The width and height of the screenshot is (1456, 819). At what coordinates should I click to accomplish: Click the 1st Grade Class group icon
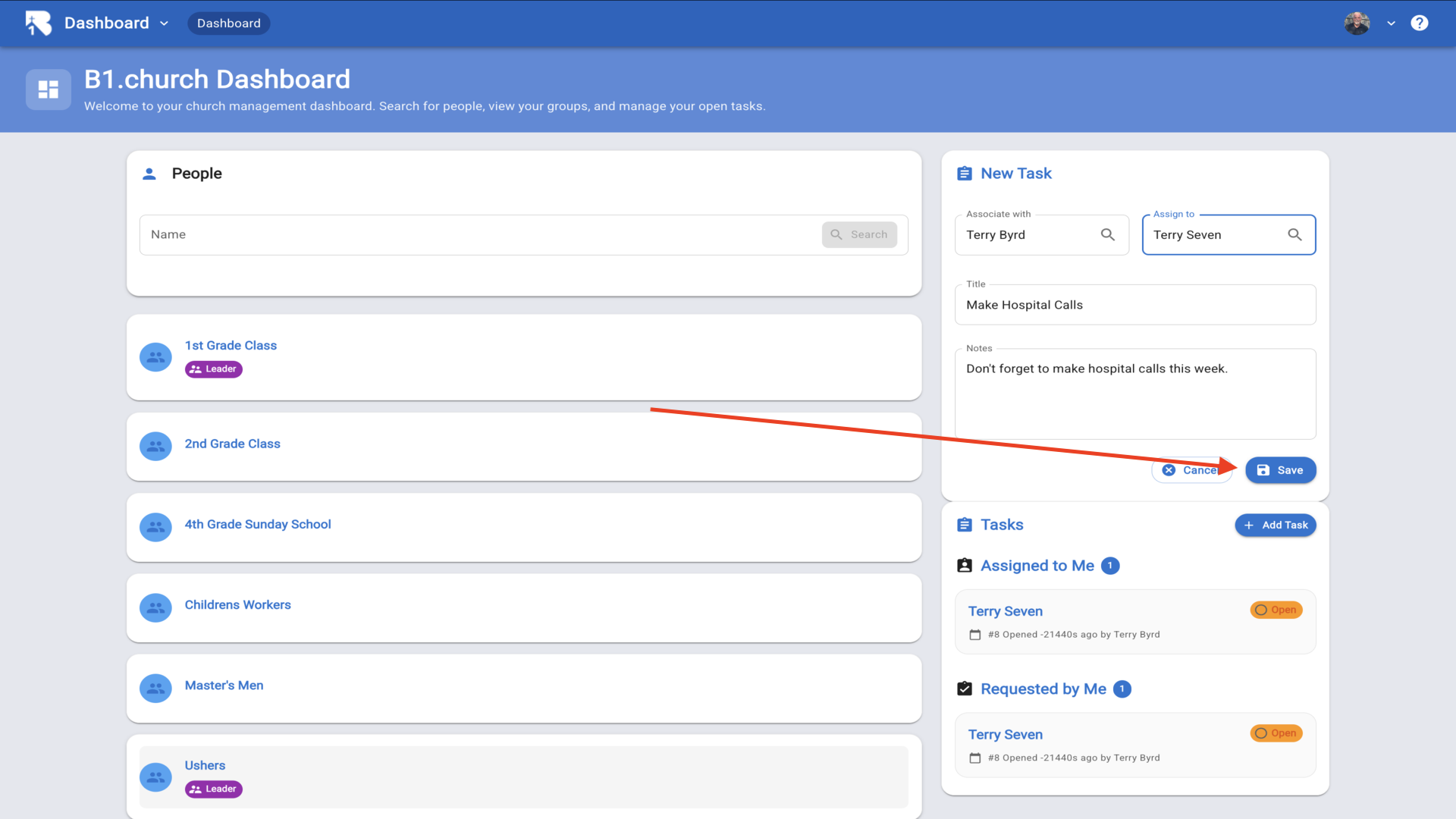pos(155,356)
